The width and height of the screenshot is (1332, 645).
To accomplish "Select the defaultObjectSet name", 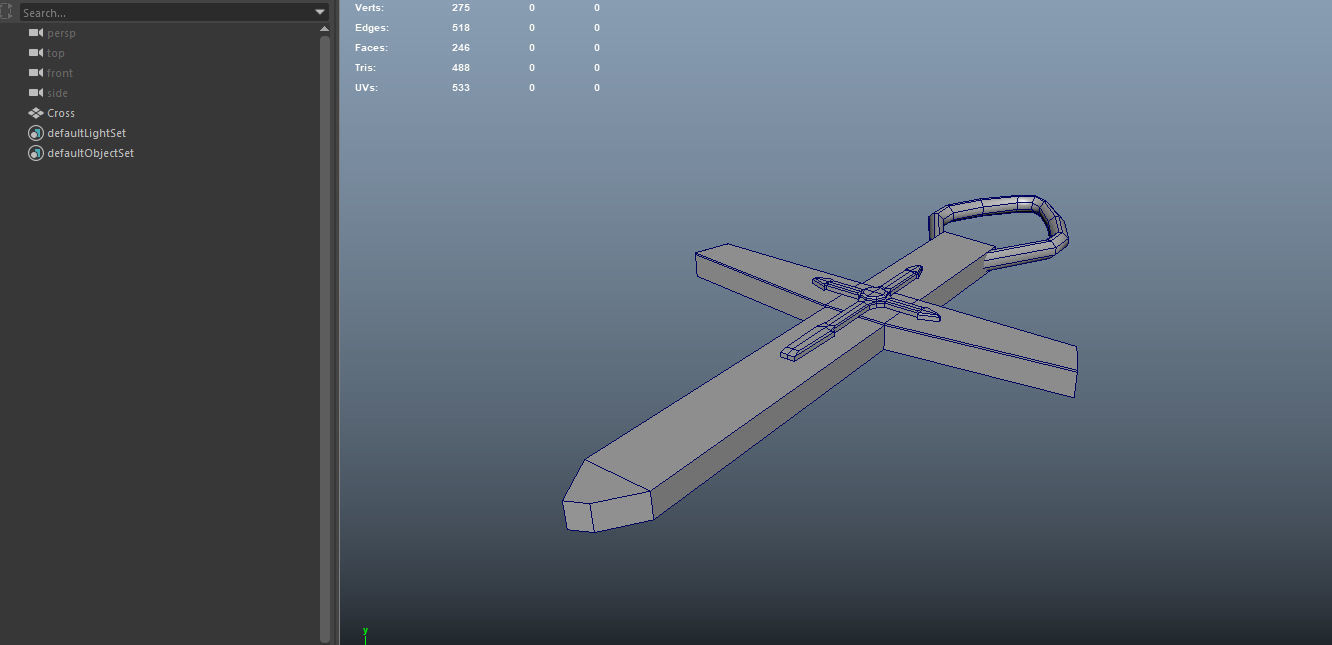I will pyautogui.click(x=90, y=153).
